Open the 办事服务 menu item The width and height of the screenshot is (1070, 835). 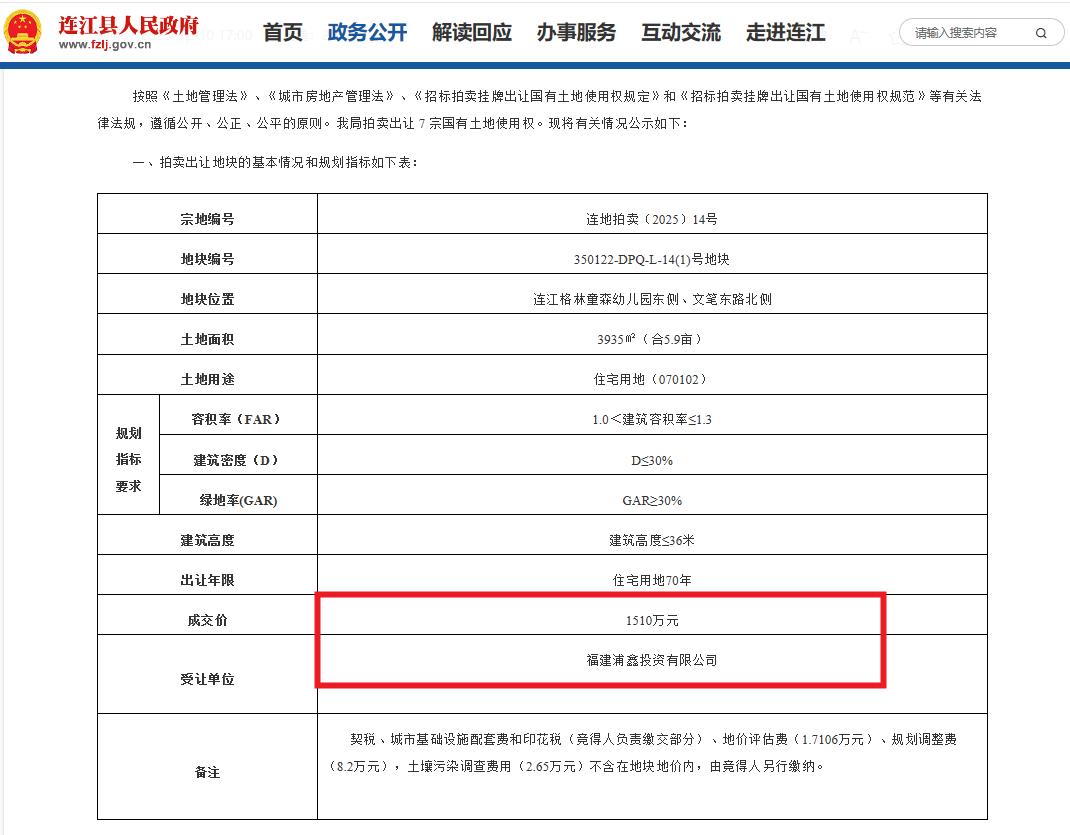point(576,32)
